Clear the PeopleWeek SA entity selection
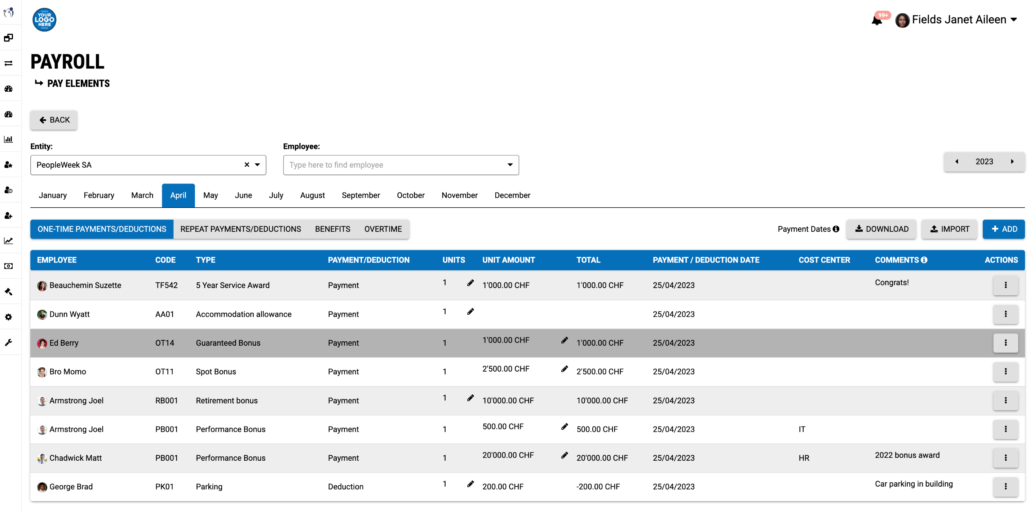1030x513 pixels. click(247, 165)
